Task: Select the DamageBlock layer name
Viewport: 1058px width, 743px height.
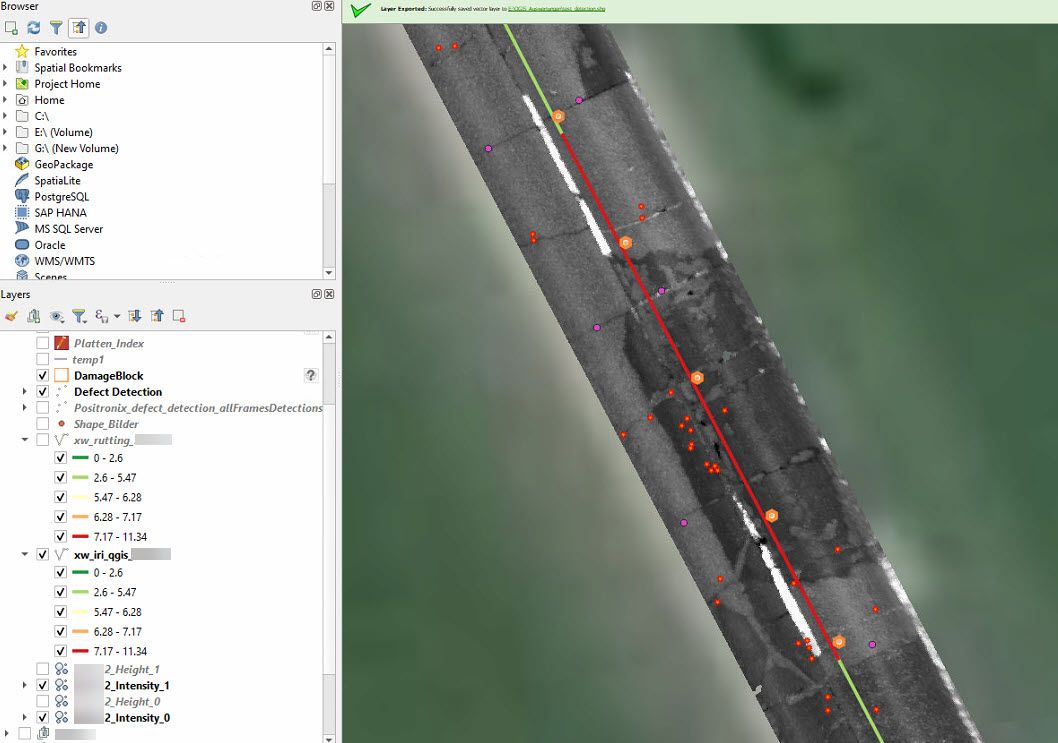Action: tap(109, 375)
